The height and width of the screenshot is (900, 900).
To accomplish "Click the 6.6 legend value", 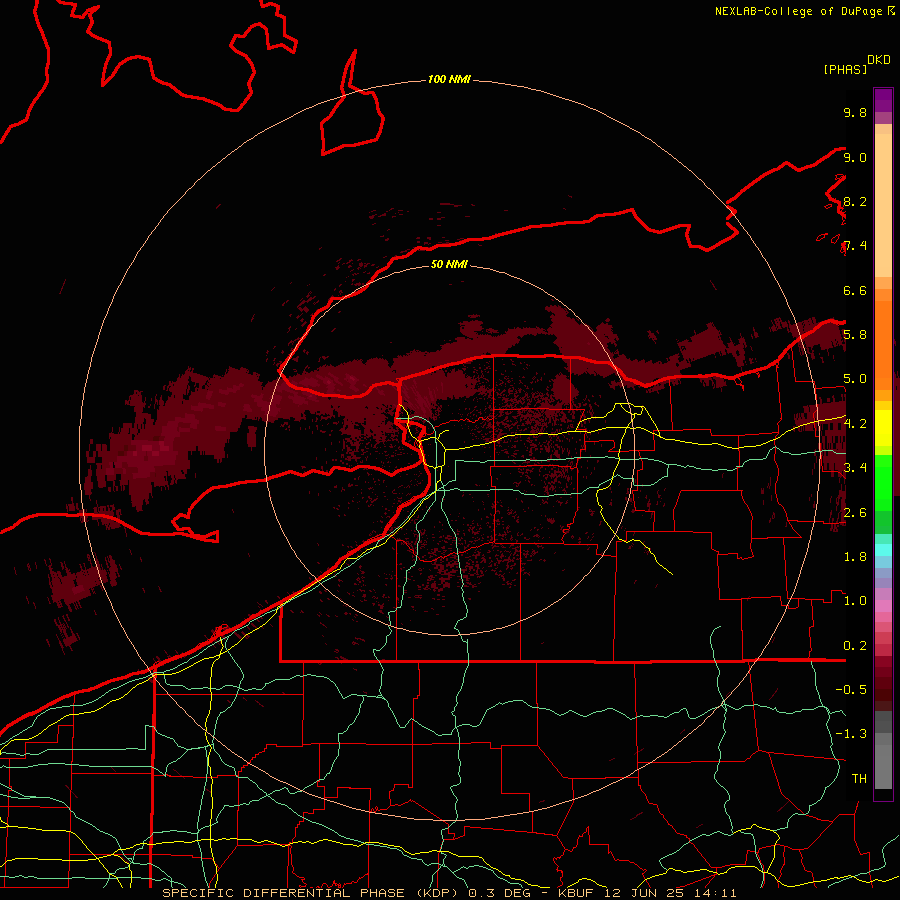I will pyautogui.click(x=855, y=290).
